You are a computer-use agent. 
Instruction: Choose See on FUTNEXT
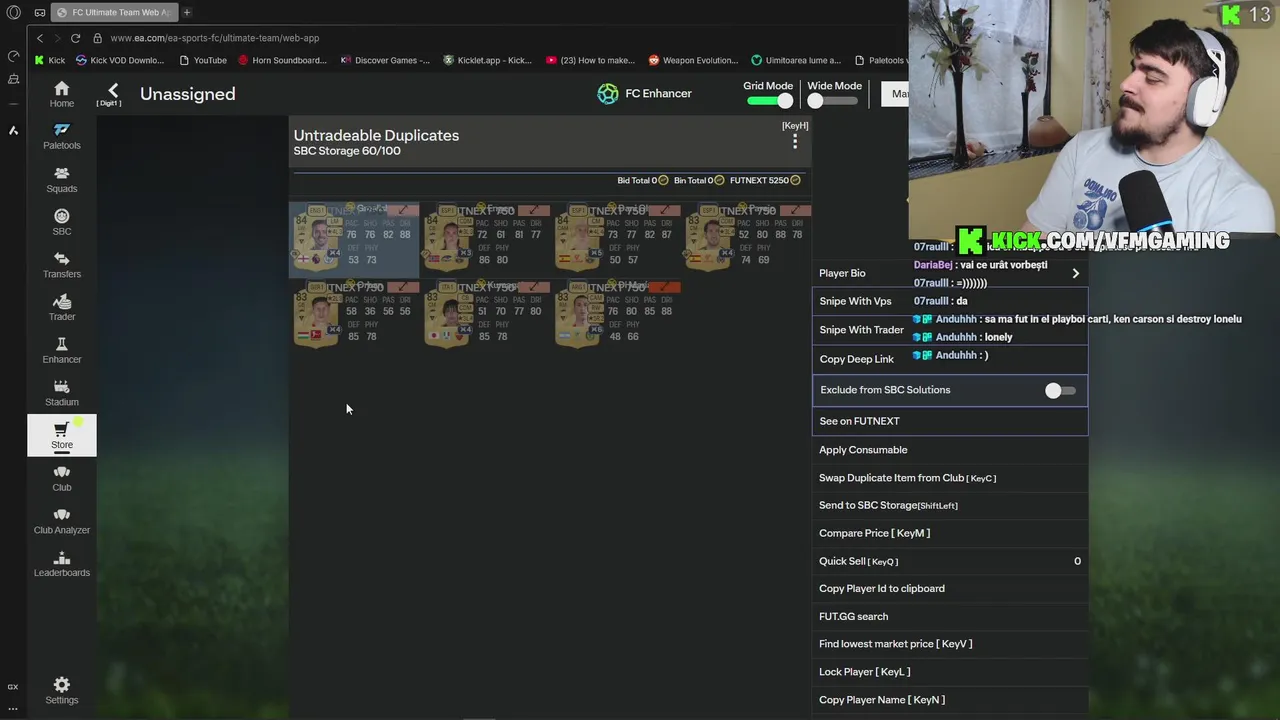point(950,421)
